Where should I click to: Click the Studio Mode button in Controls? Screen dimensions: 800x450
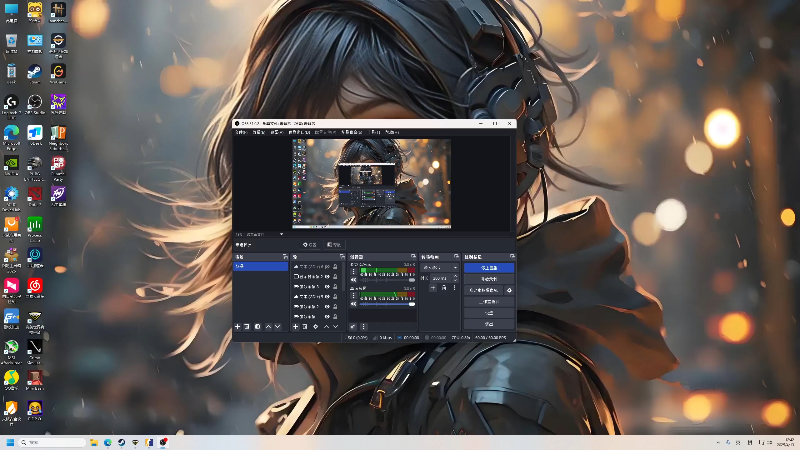489,302
